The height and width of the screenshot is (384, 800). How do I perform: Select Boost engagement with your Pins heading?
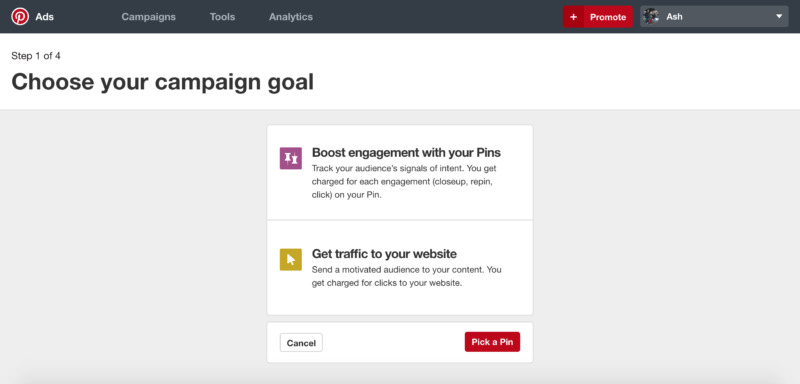coord(406,152)
